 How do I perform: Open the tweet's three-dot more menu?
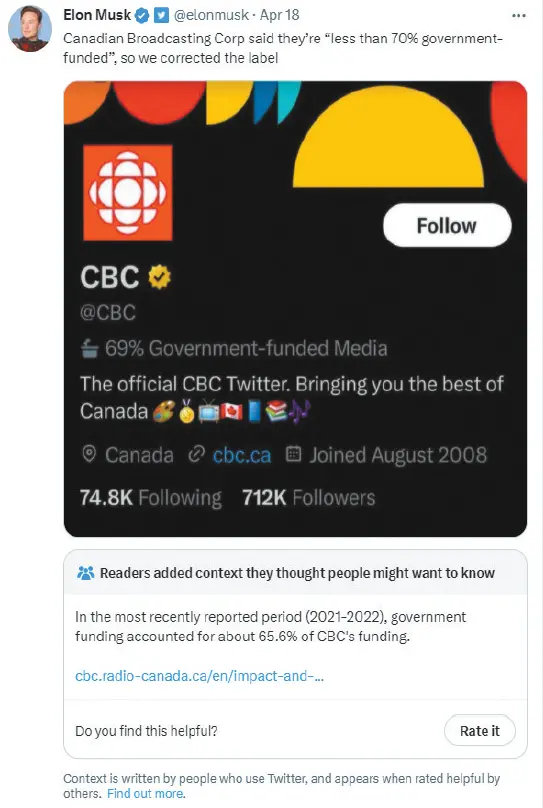point(519,16)
